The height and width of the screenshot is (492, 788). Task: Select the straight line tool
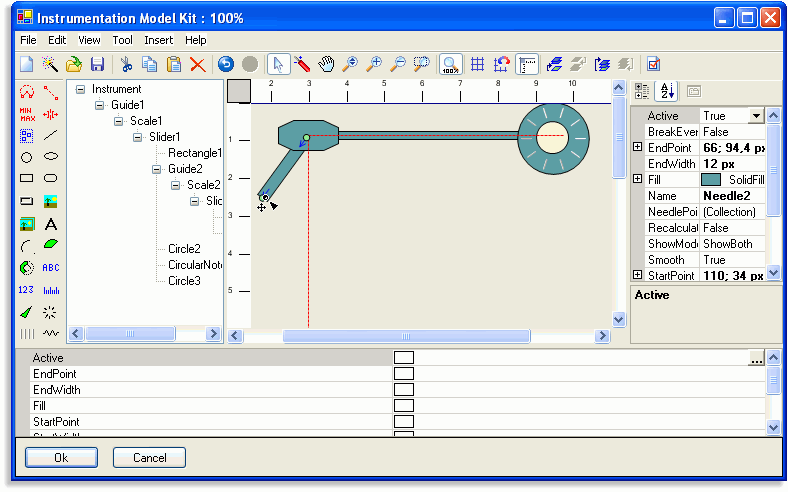click(x=51, y=135)
